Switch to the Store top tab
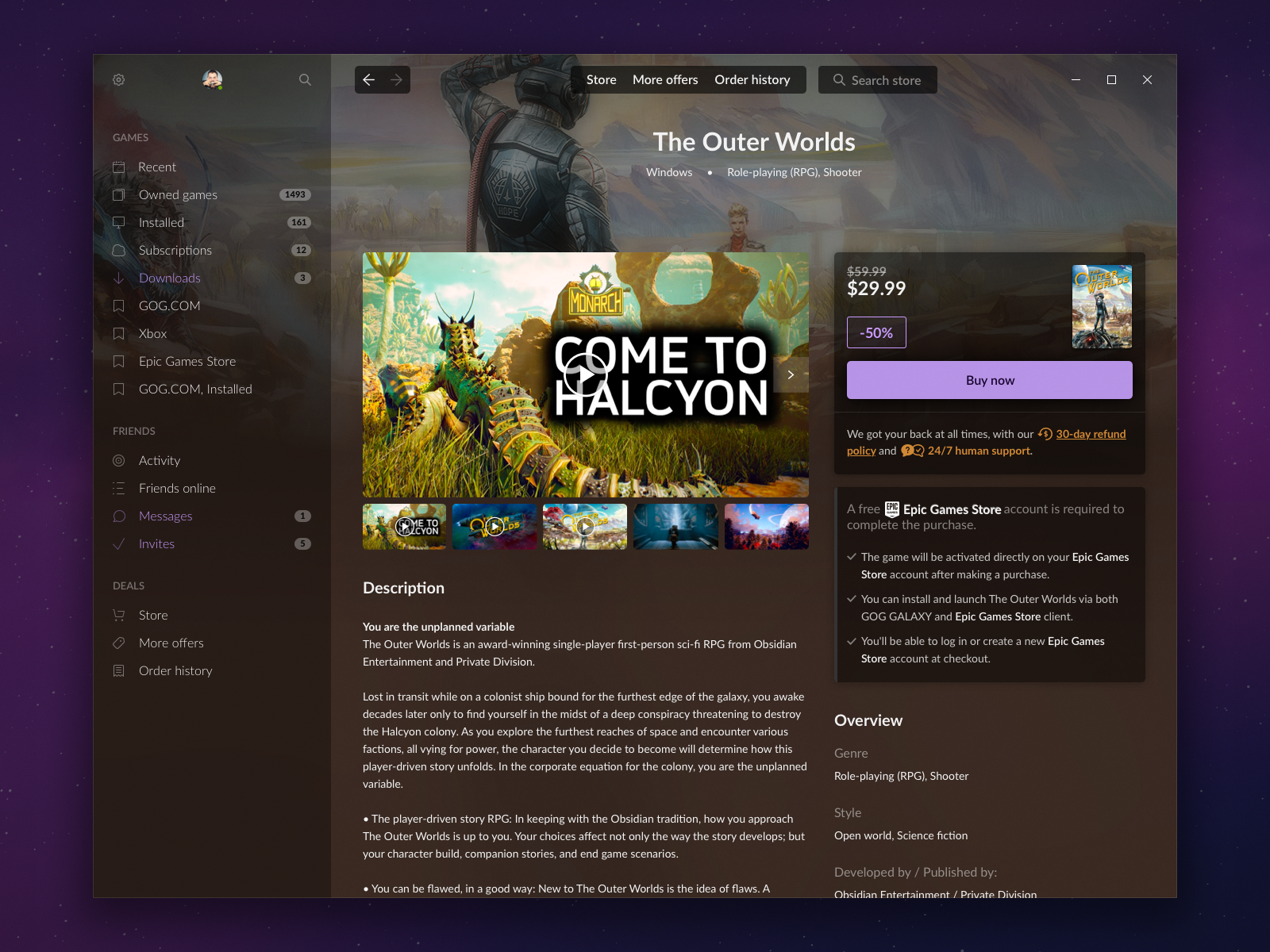 click(602, 79)
